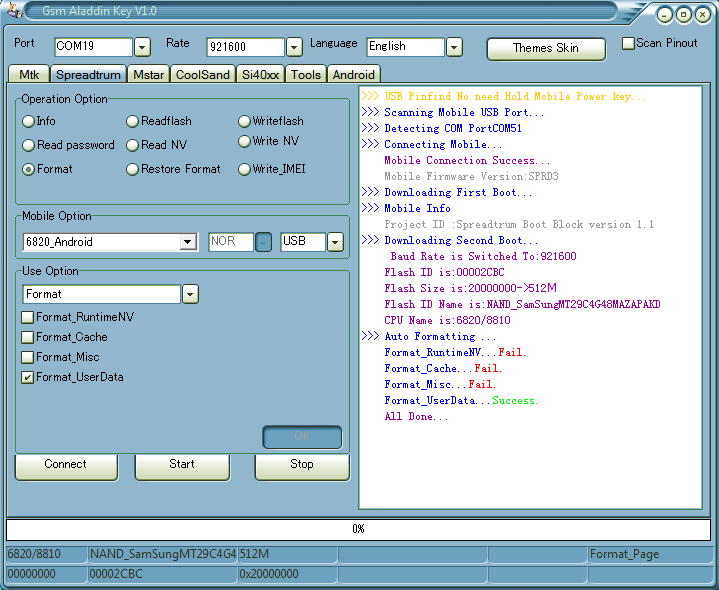The image size is (719, 590).
Task: Open the Use Option Format dropdown
Action: (x=190, y=294)
